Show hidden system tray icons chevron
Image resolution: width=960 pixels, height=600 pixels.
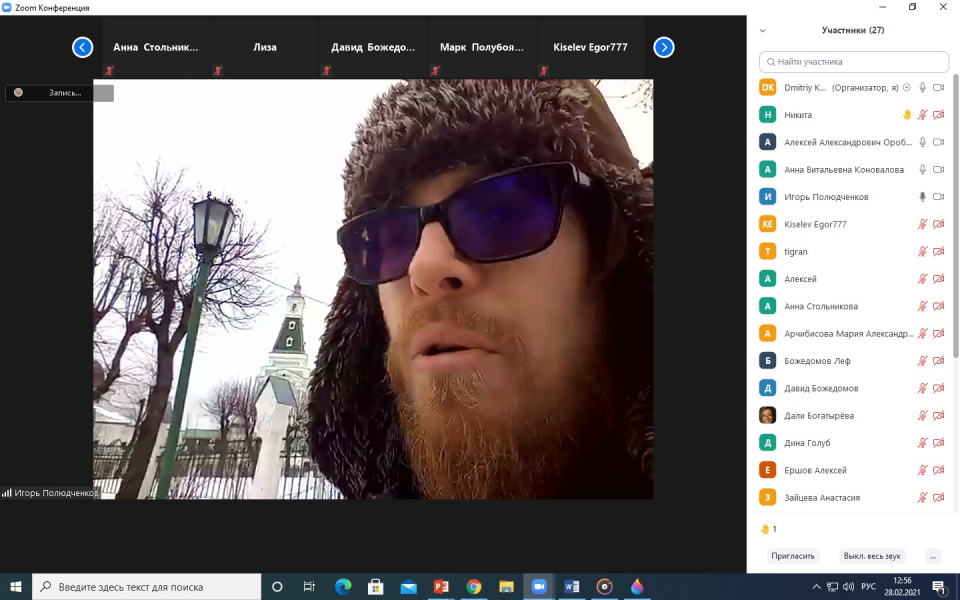pyautogui.click(x=816, y=587)
